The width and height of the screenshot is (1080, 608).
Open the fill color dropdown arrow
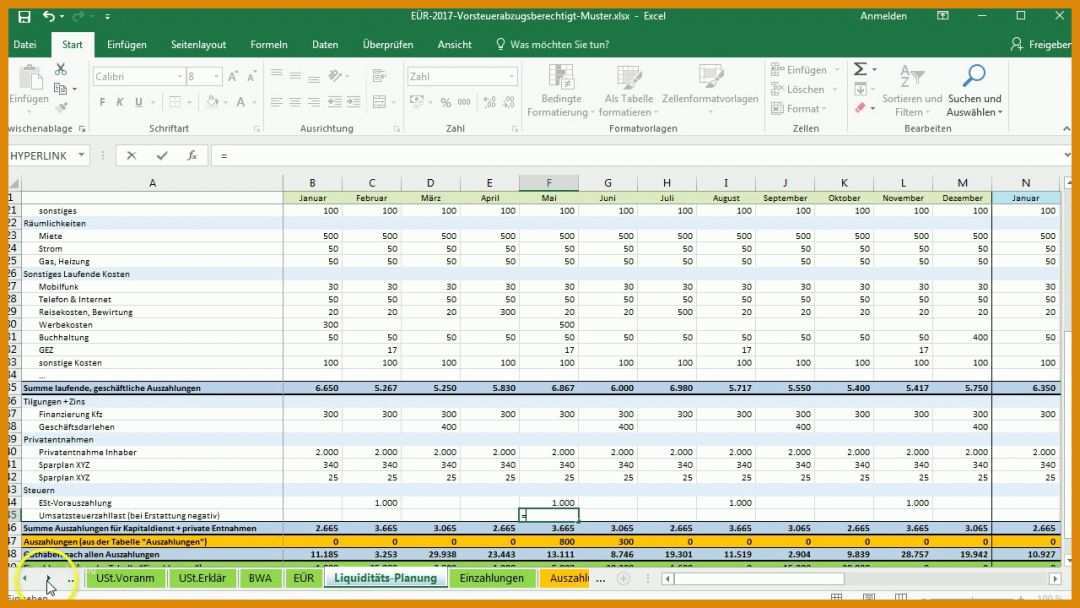tap(225, 102)
